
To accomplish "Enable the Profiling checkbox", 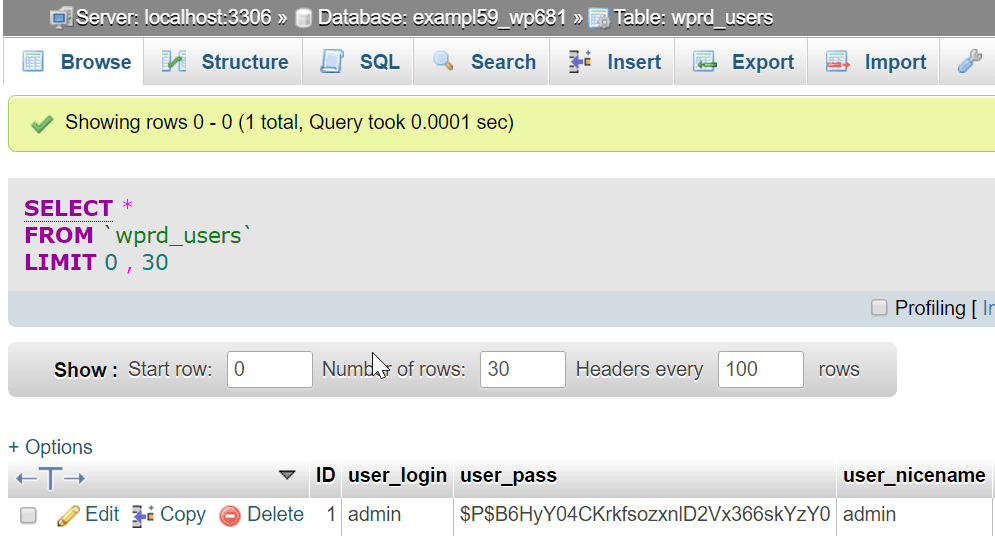I will (x=879, y=308).
